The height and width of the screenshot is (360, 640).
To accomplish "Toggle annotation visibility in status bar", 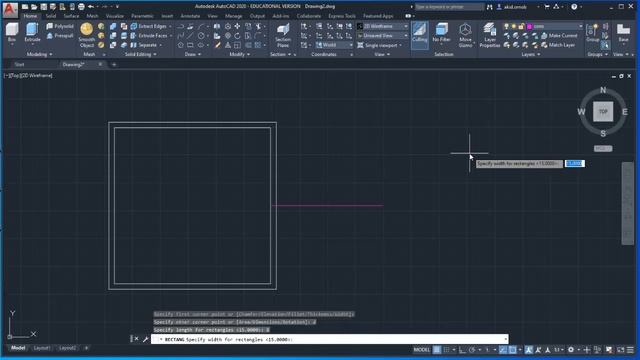I will click(x=529, y=350).
